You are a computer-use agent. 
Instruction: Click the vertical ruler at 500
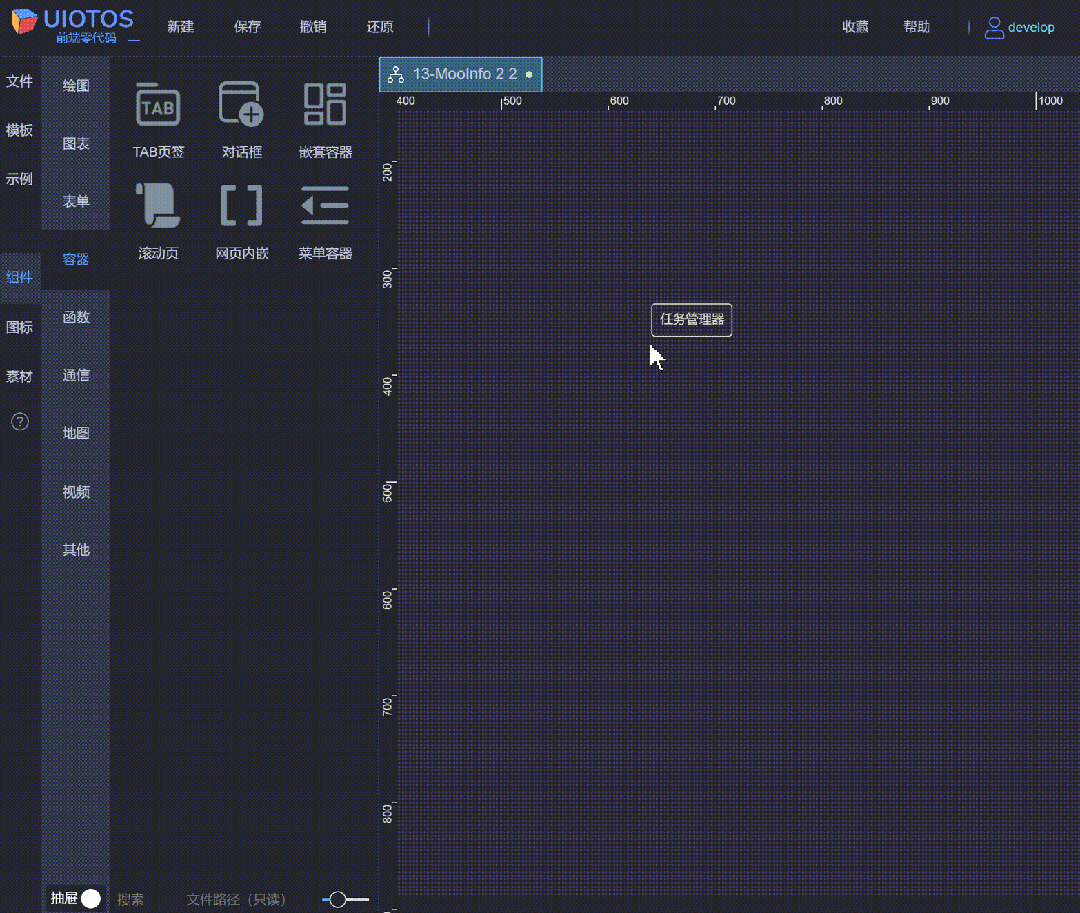pyautogui.click(x=388, y=491)
